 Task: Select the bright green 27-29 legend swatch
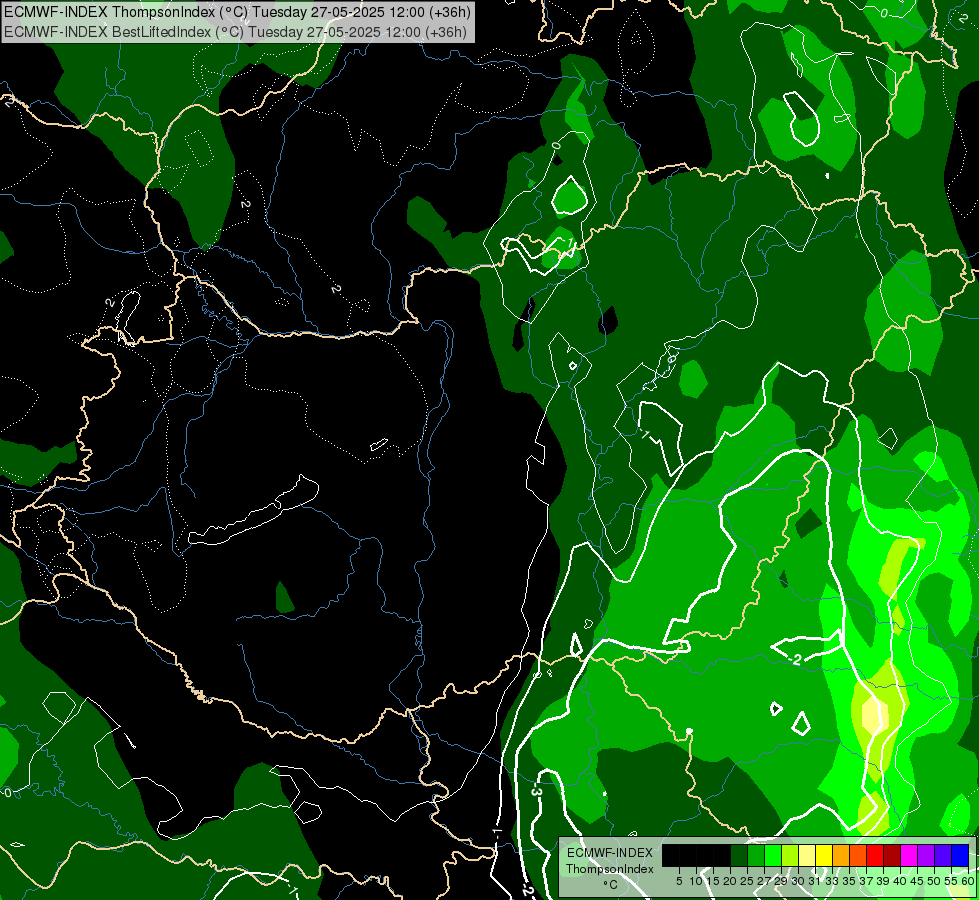click(x=773, y=855)
